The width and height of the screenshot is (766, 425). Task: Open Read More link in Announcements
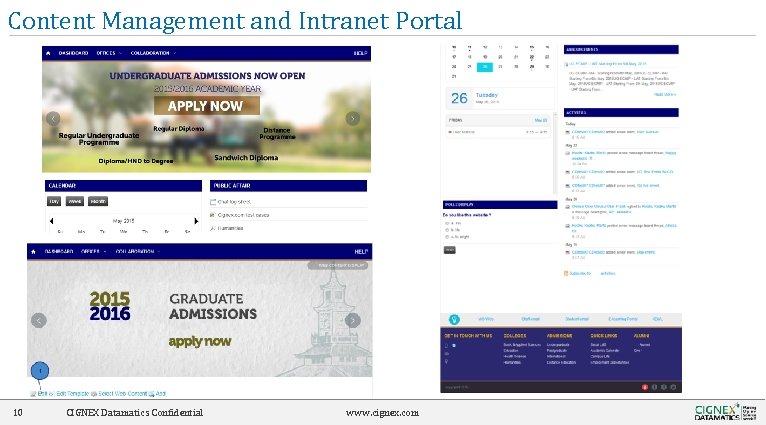pos(665,94)
